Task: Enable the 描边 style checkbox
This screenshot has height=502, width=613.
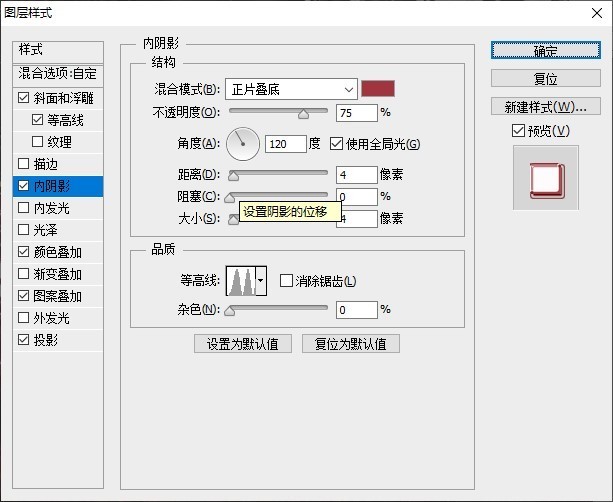Action: click(24, 164)
